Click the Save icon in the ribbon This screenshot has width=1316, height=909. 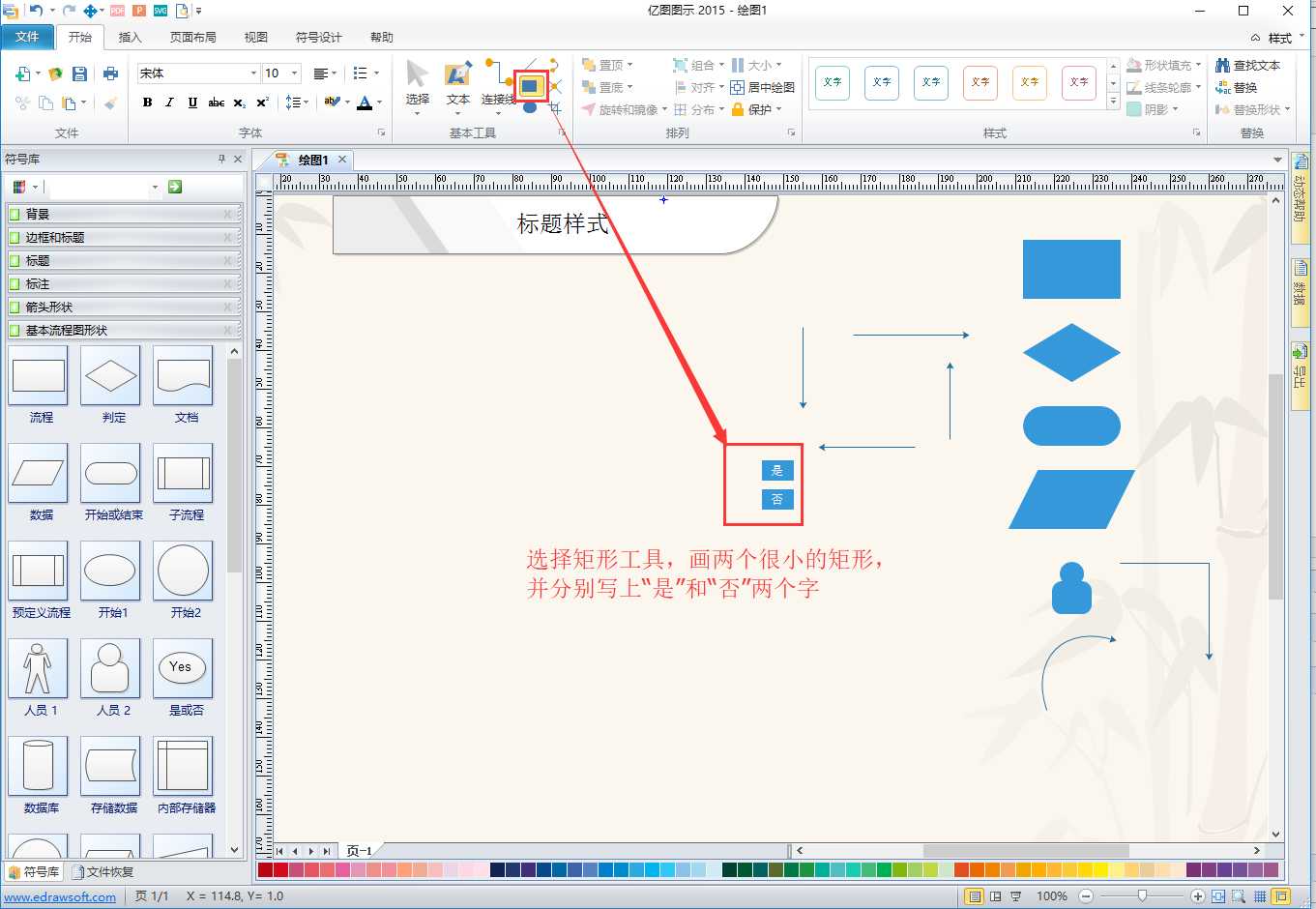click(x=80, y=73)
